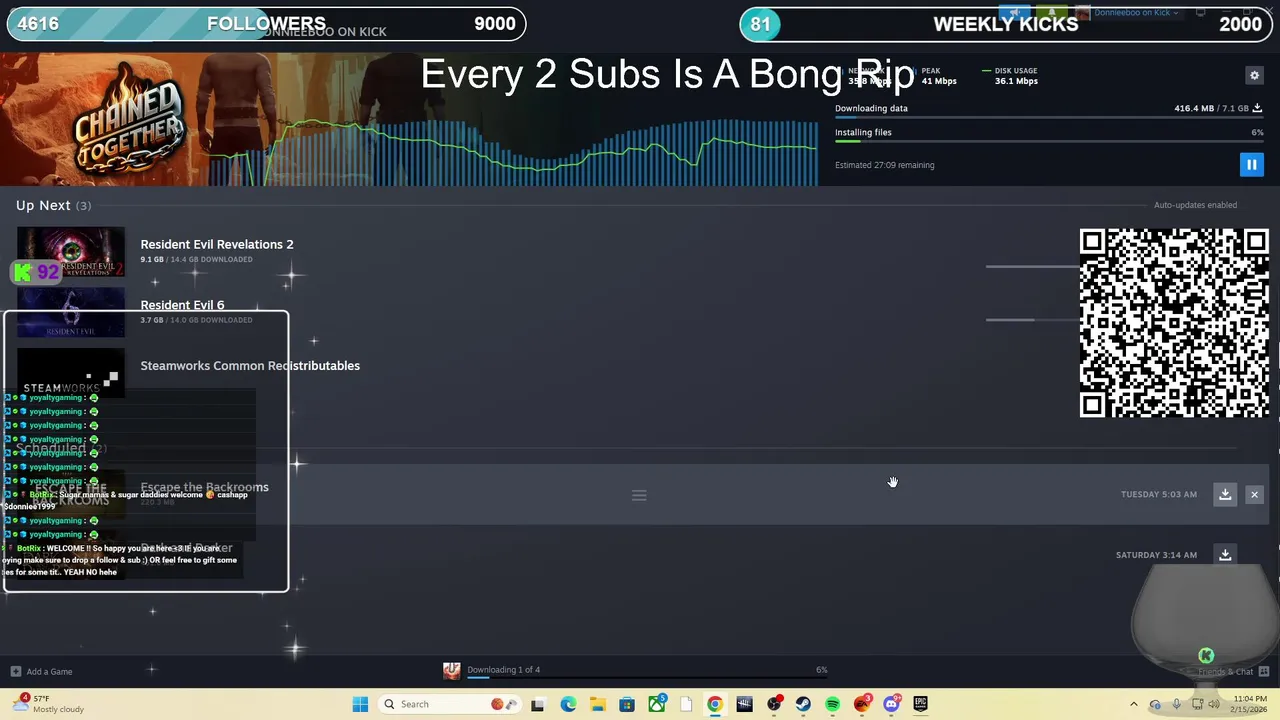Open the weather widget showing 57°F
The image size is (1280, 720).
point(48,704)
